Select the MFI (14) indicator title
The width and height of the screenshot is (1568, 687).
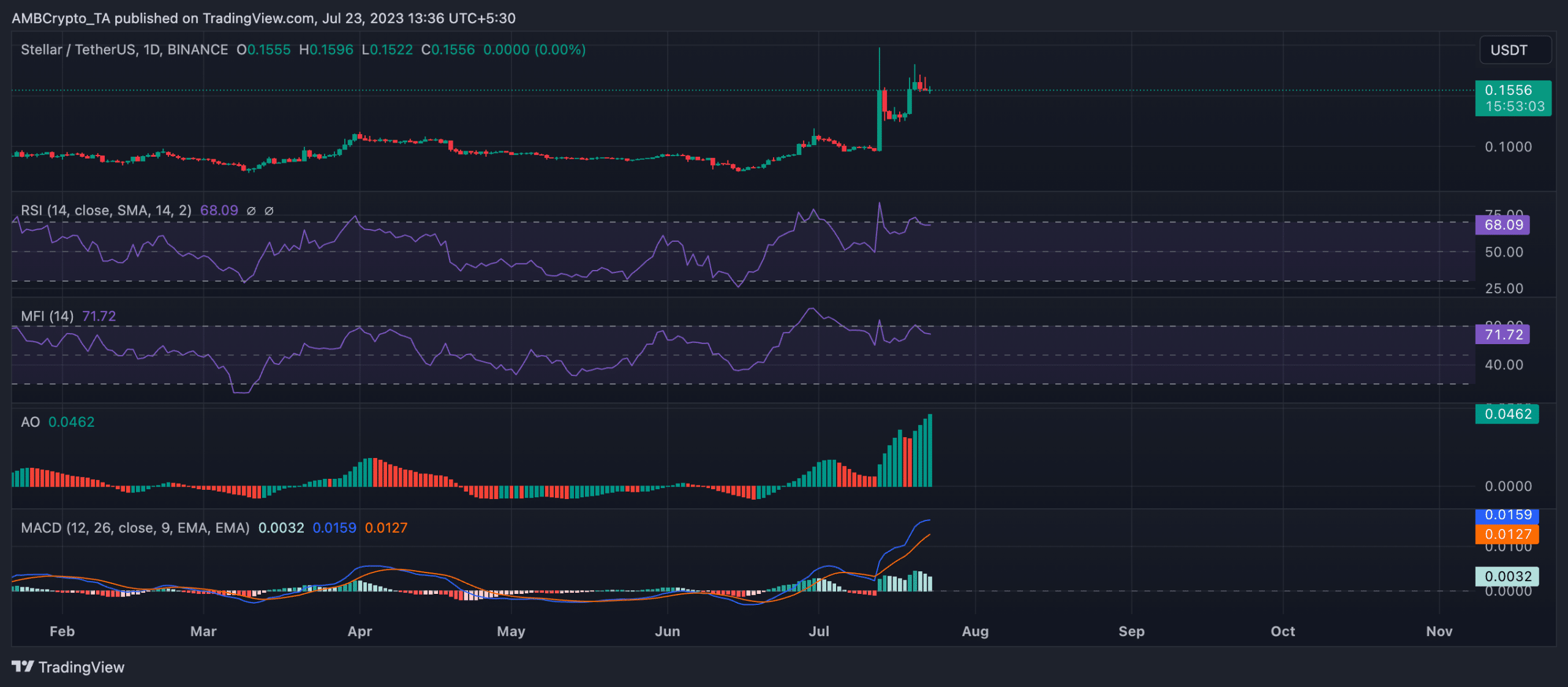tap(47, 317)
